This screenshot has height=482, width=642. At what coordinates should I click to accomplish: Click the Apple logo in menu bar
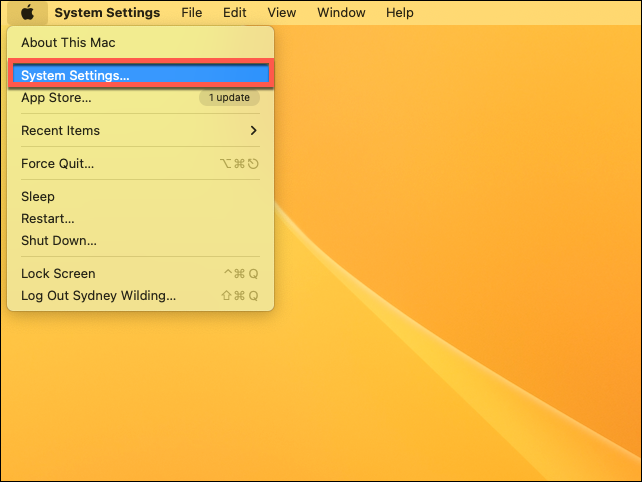coord(28,13)
